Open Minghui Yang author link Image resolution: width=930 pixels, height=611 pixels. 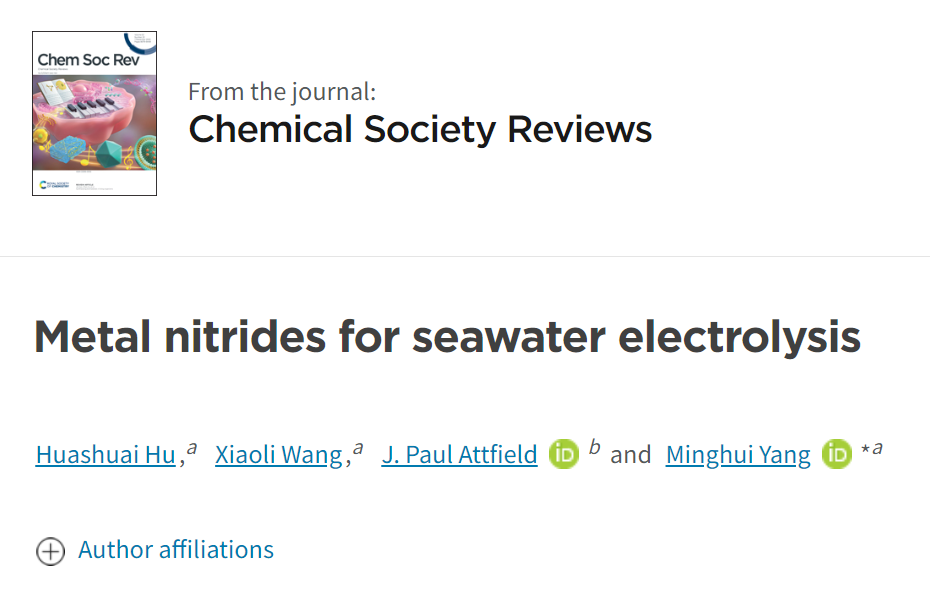[x=738, y=455]
